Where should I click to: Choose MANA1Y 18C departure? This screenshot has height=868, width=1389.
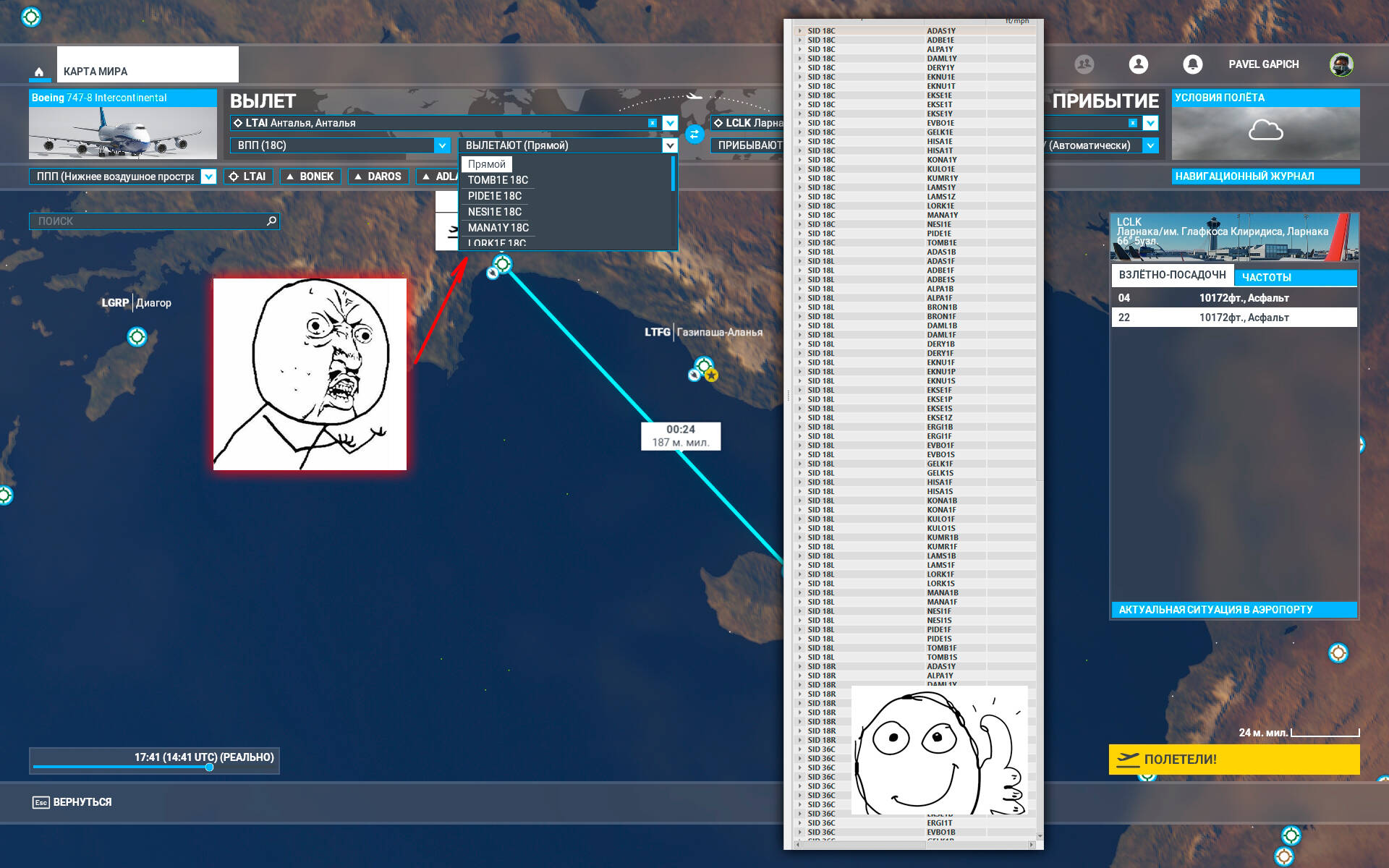(498, 228)
